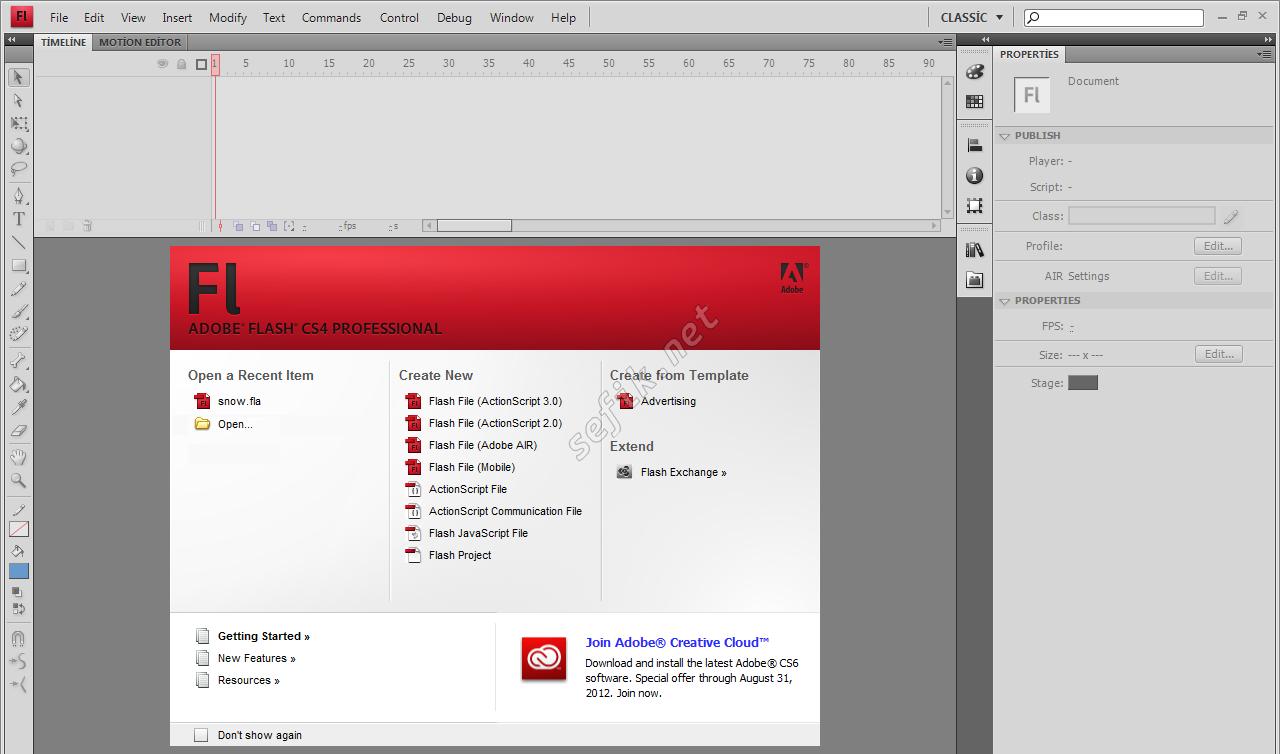Viewport: 1280px width, 754px height.
Task: Collapse the PUBLISH section
Action: point(1005,136)
